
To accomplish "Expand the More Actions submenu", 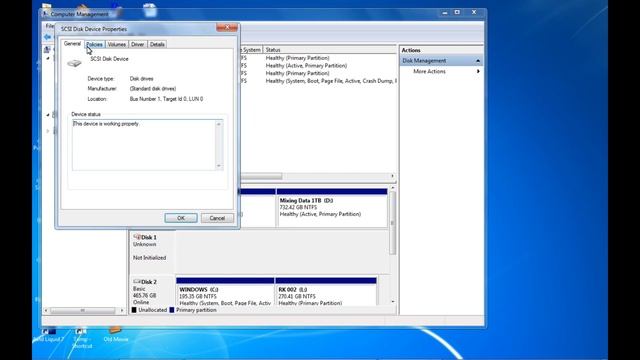I will point(478,71).
